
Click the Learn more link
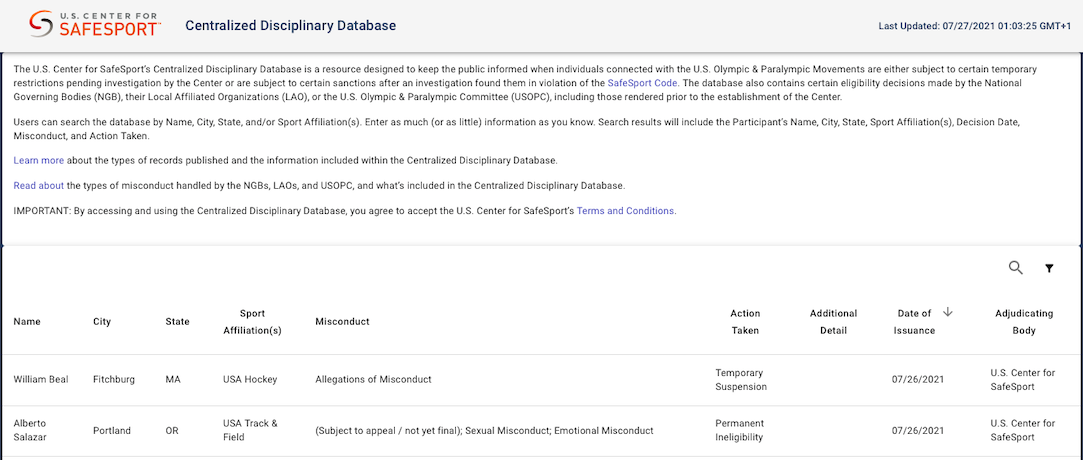[x=39, y=160]
